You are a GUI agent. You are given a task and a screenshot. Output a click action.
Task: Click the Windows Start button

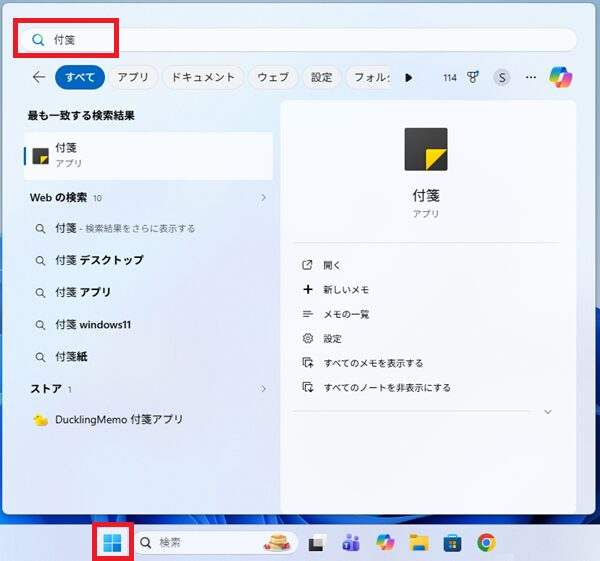(112, 542)
